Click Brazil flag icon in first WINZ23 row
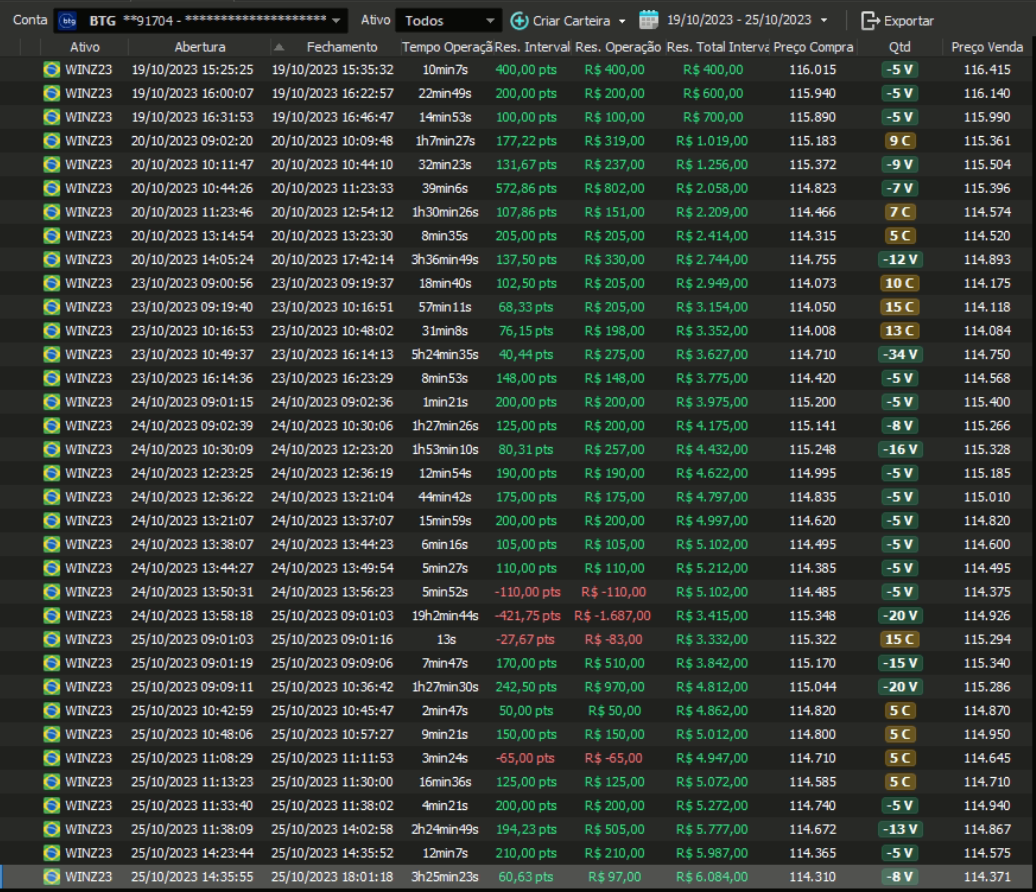 coord(52,70)
